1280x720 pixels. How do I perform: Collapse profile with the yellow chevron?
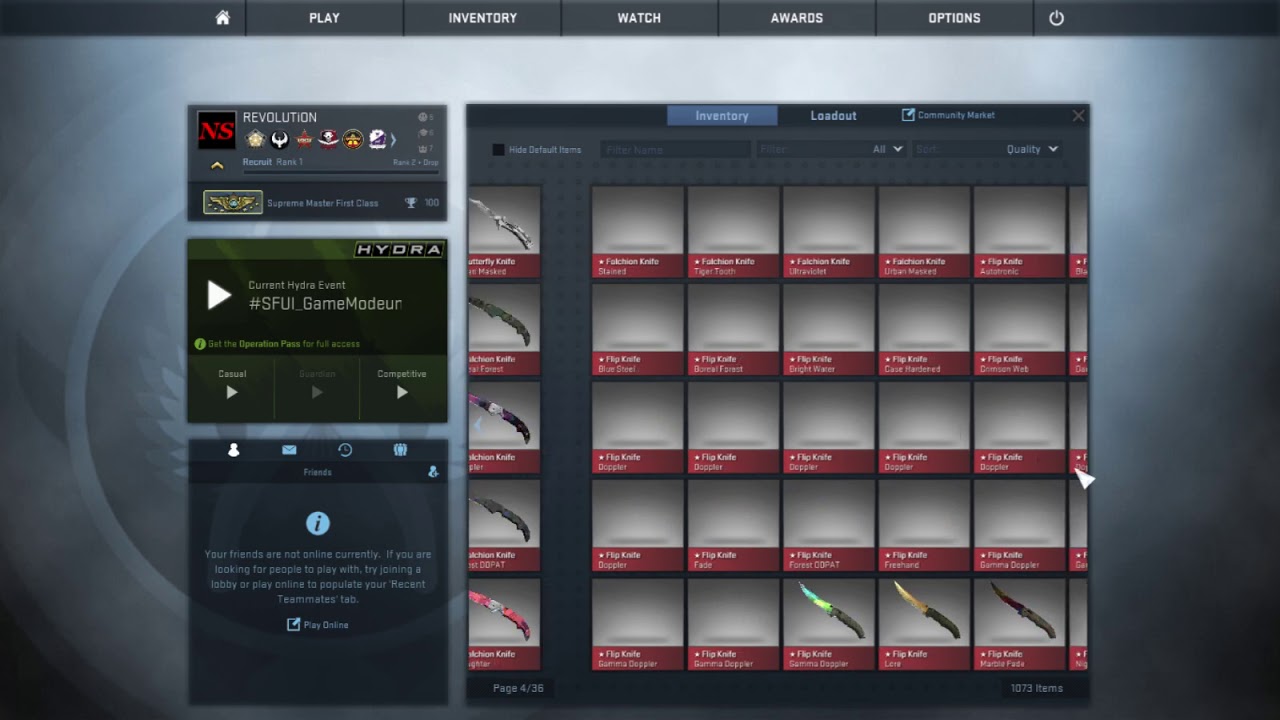coord(217,165)
